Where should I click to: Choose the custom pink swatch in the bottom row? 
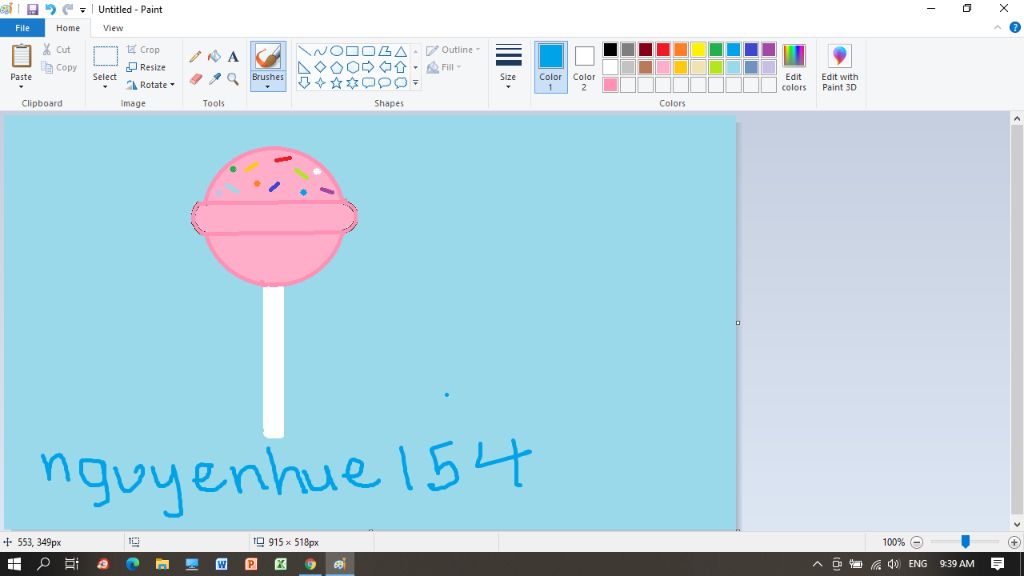click(x=610, y=85)
